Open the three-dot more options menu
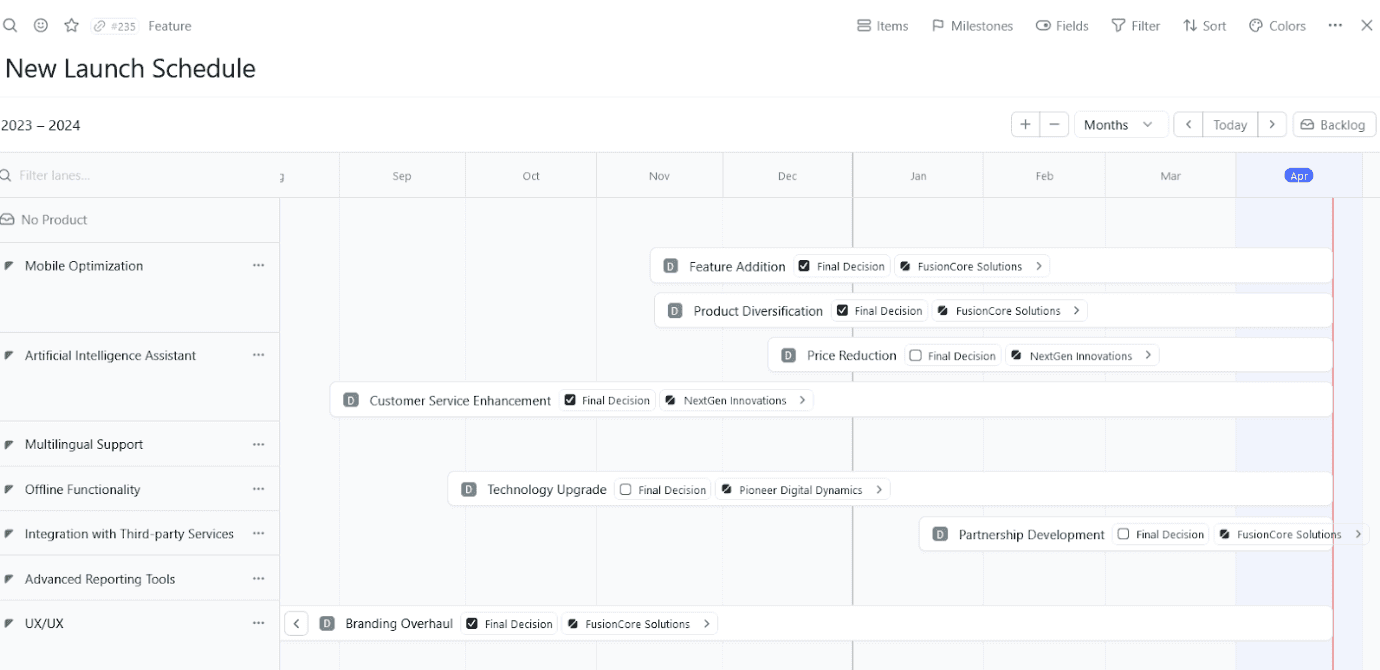 coord(1335,26)
